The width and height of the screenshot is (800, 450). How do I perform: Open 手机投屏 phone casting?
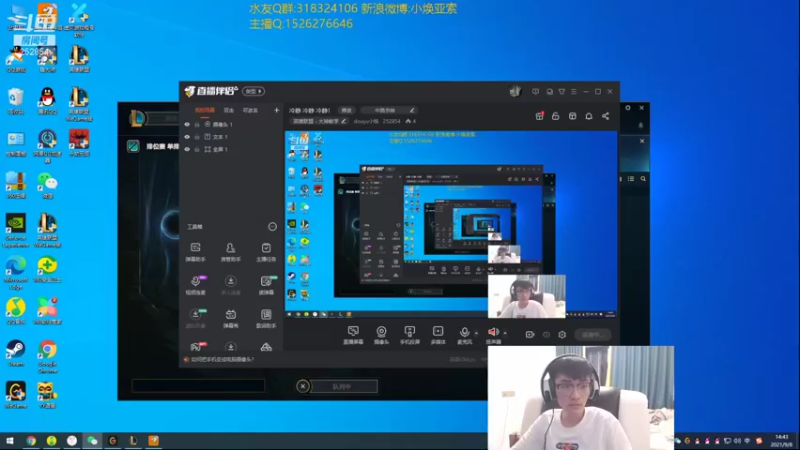(x=409, y=335)
